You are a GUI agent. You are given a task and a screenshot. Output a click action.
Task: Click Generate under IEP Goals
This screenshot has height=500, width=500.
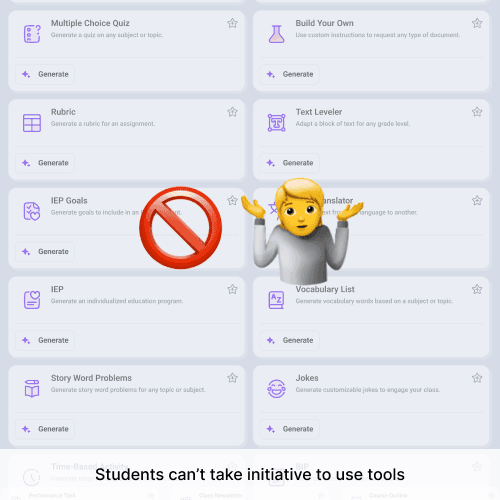point(45,252)
